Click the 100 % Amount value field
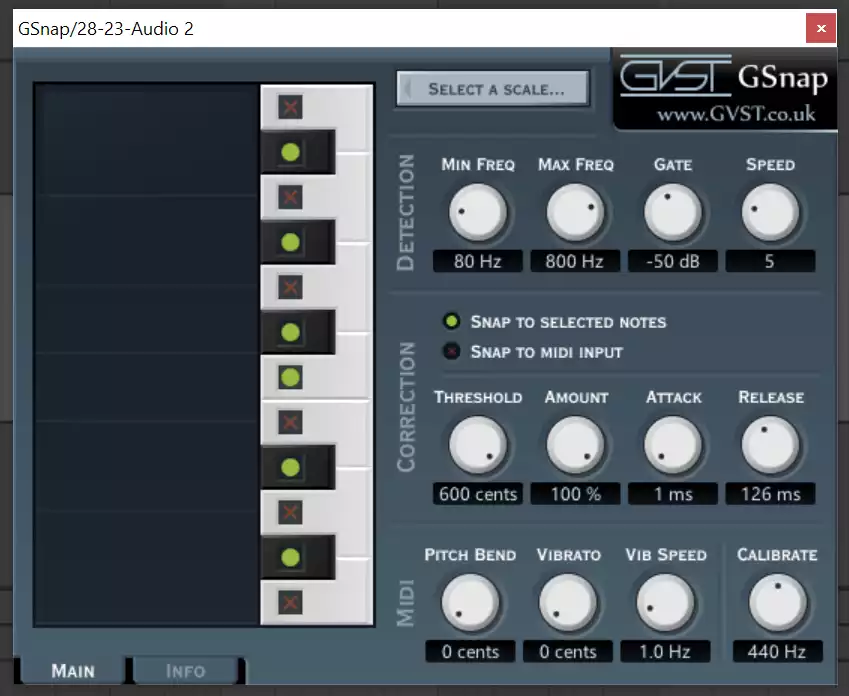This screenshot has width=849, height=696. [575, 494]
